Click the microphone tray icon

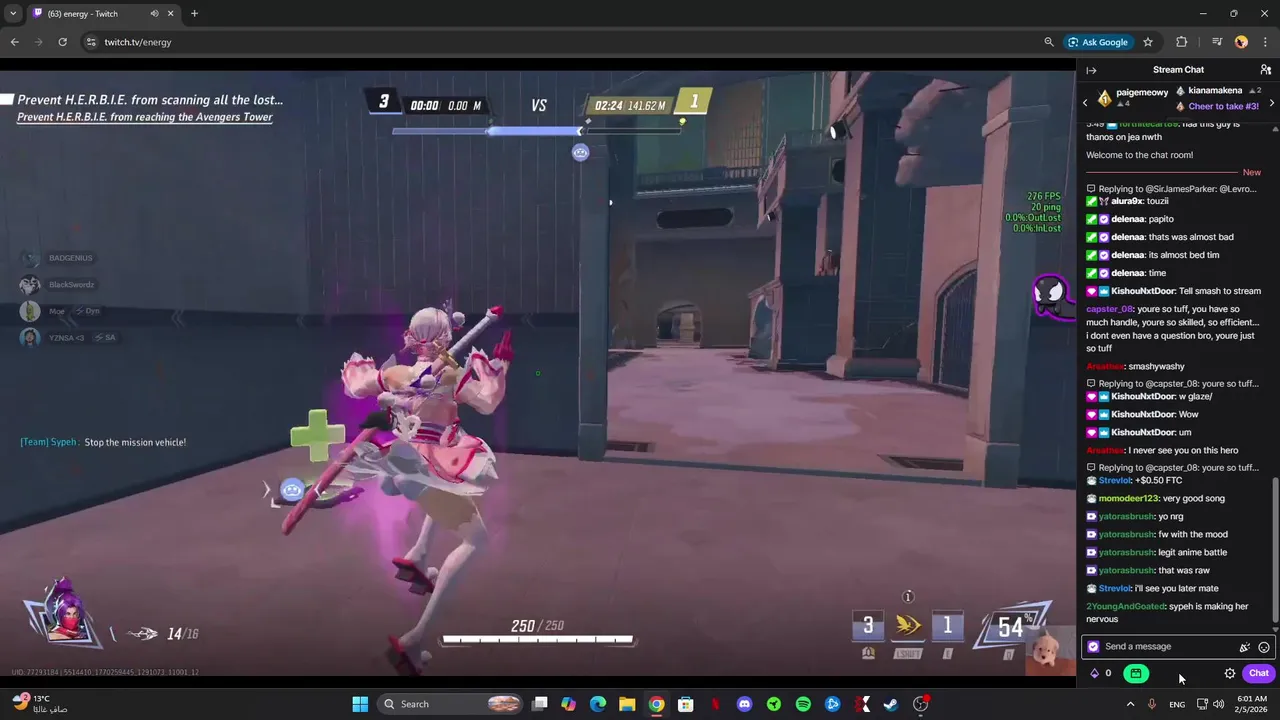[x=1152, y=704]
